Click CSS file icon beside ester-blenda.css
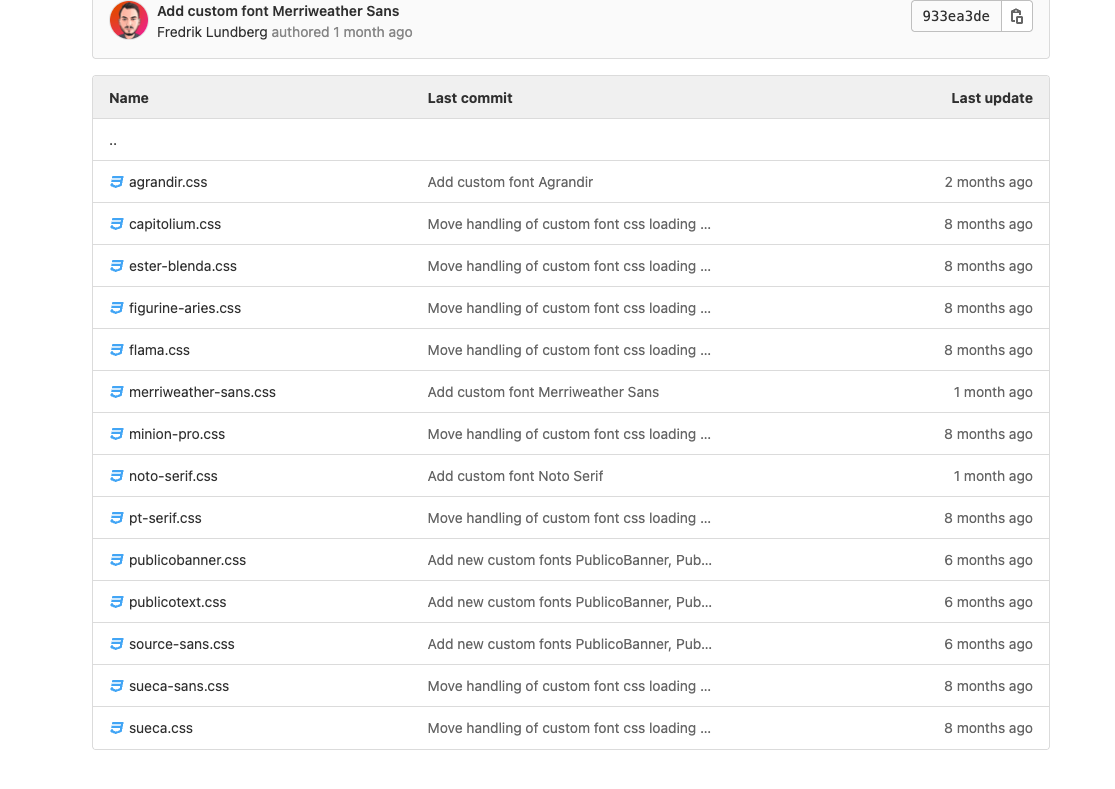1115x789 pixels. 117,266
